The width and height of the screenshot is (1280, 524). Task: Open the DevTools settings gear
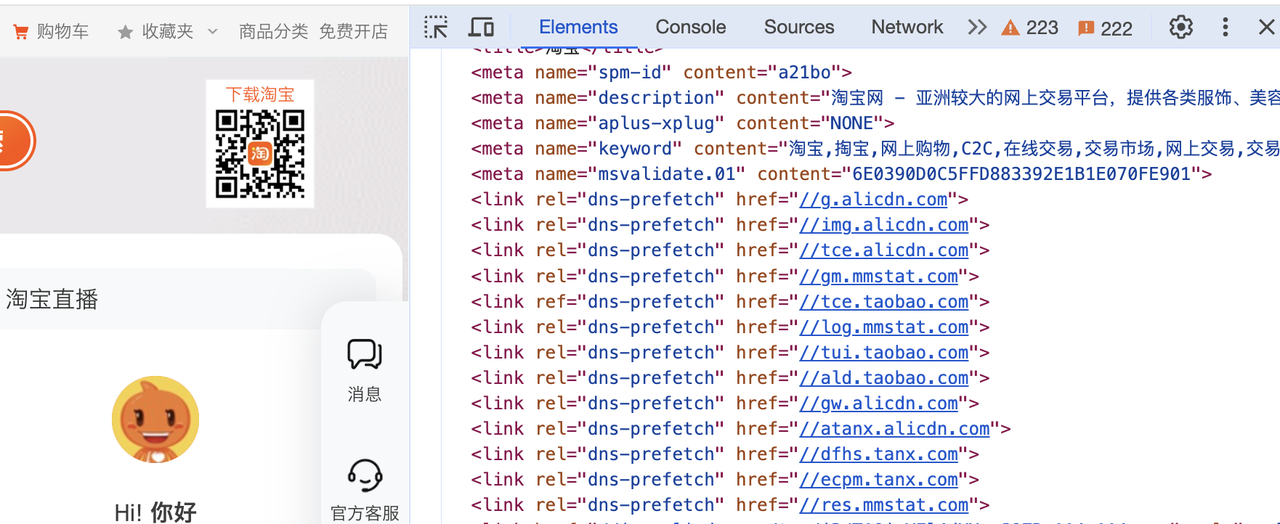click(x=1181, y=27)
